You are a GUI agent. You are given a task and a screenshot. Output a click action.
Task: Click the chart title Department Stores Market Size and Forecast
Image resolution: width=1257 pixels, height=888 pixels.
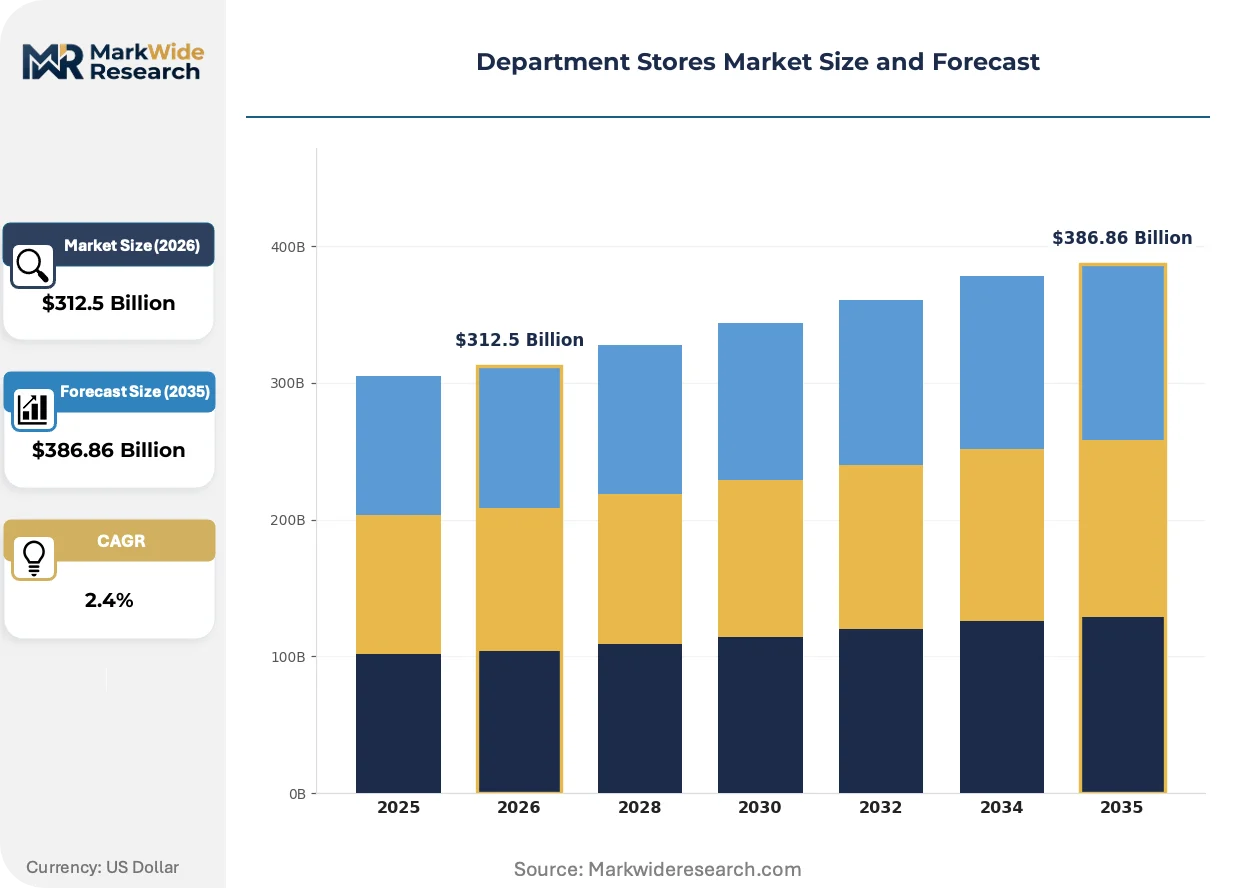click(x=758, y=62)
